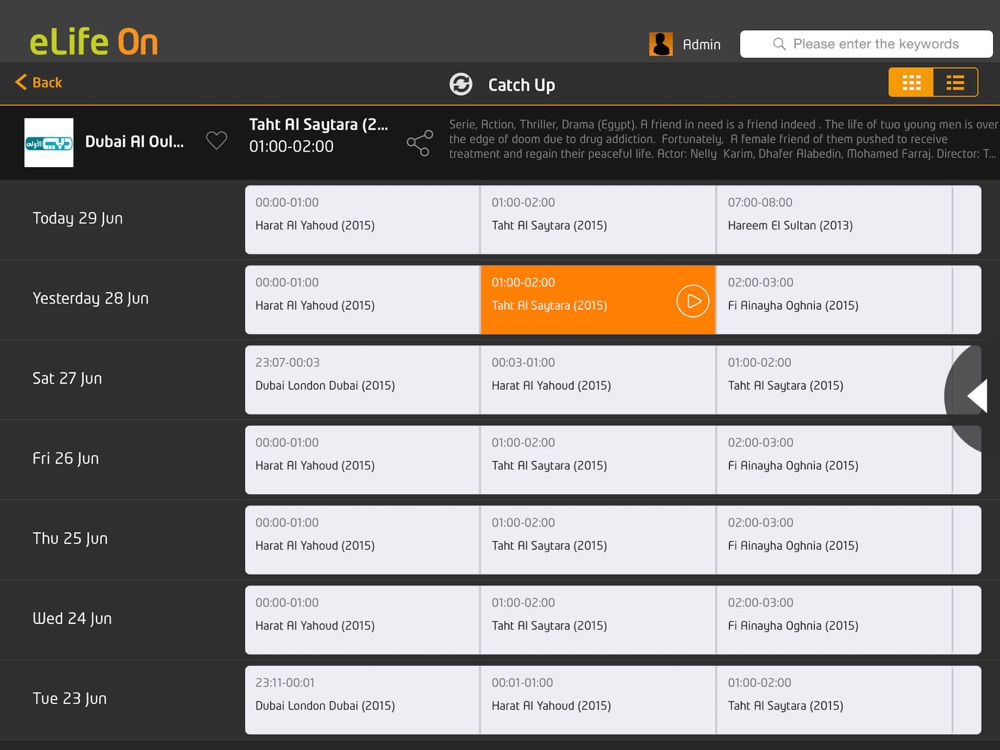Open Saturday's Taht Al Saytara 01:00-02:00

pyautogui.click(x=834, y=379)
